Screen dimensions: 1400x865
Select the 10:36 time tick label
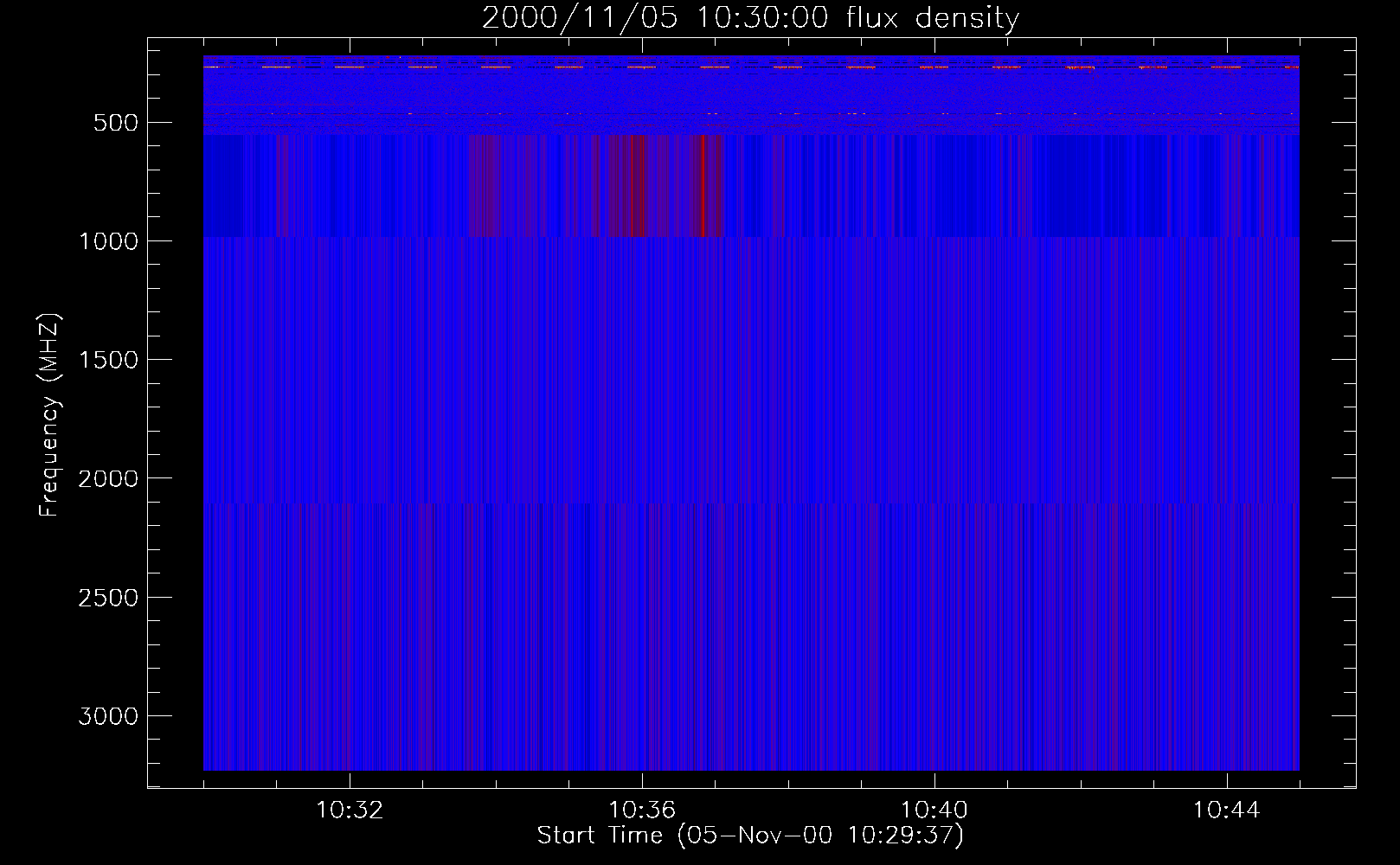(642, 811)
